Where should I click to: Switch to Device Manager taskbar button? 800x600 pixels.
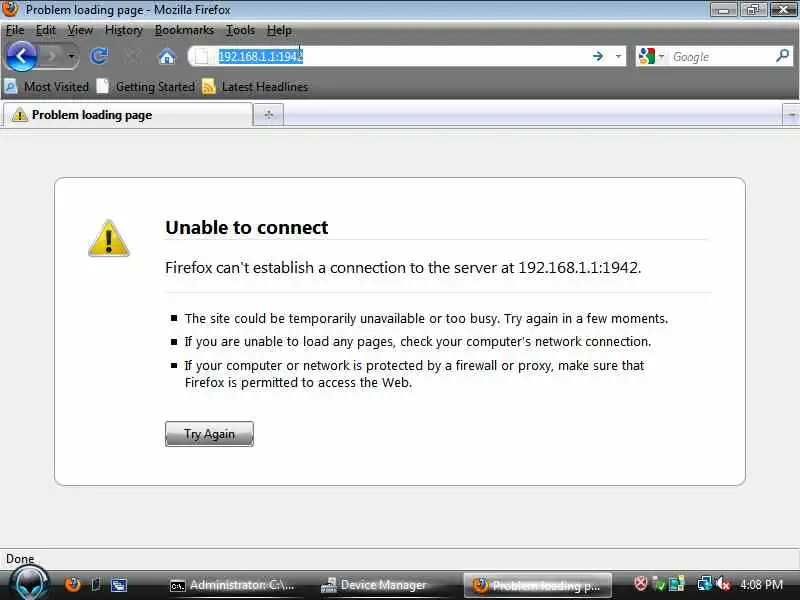coord(374,585)
